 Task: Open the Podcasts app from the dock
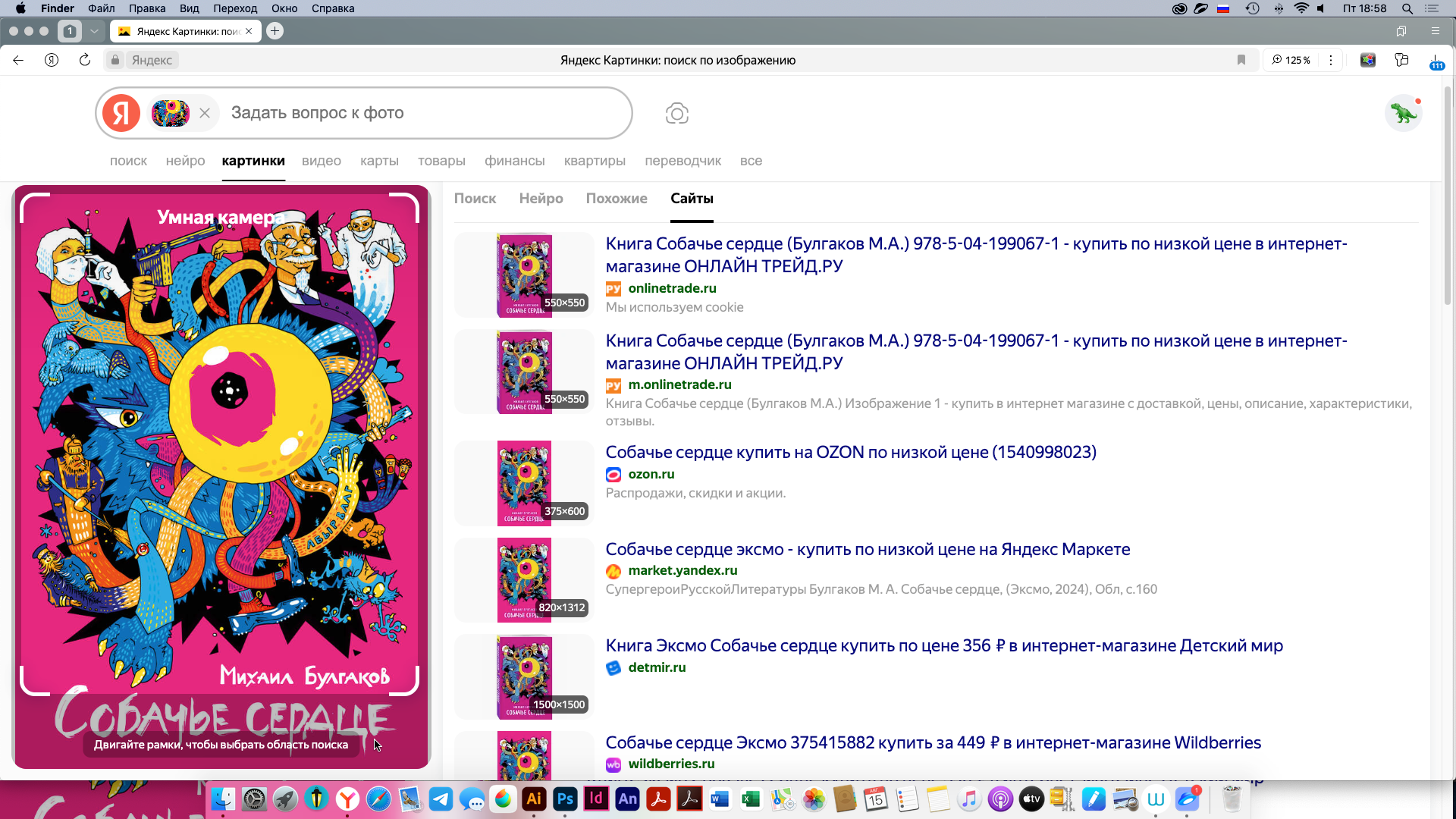tap(999, 799)
